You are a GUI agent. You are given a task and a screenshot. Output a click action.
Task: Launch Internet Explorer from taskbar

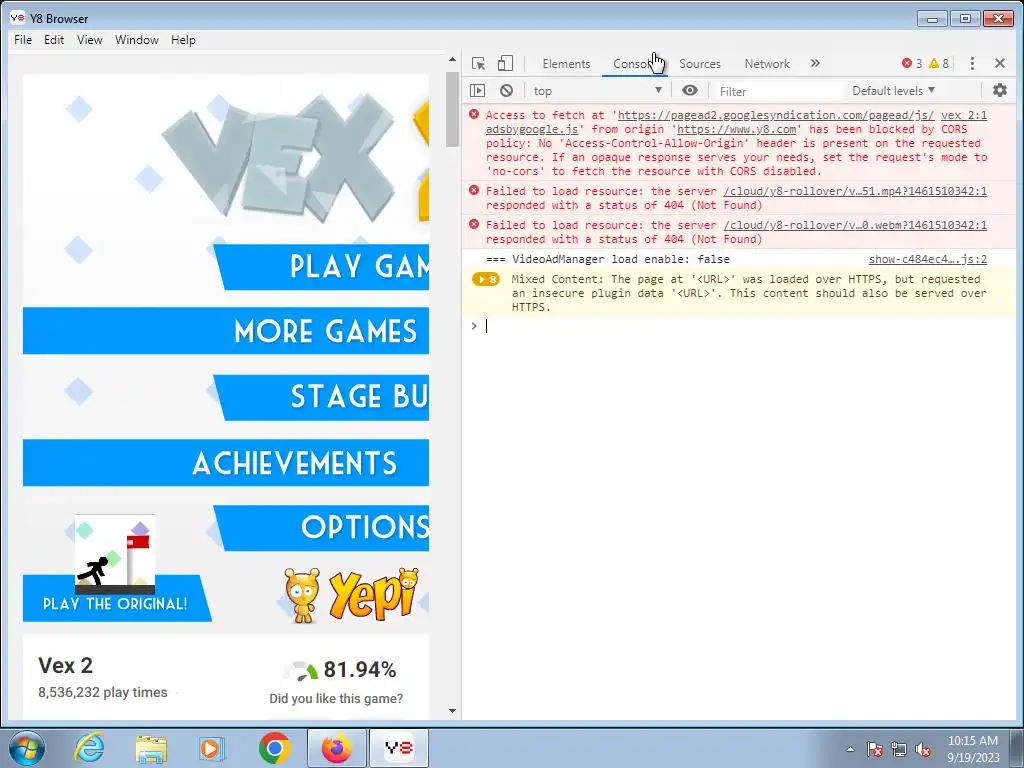[x=89, y=748]
